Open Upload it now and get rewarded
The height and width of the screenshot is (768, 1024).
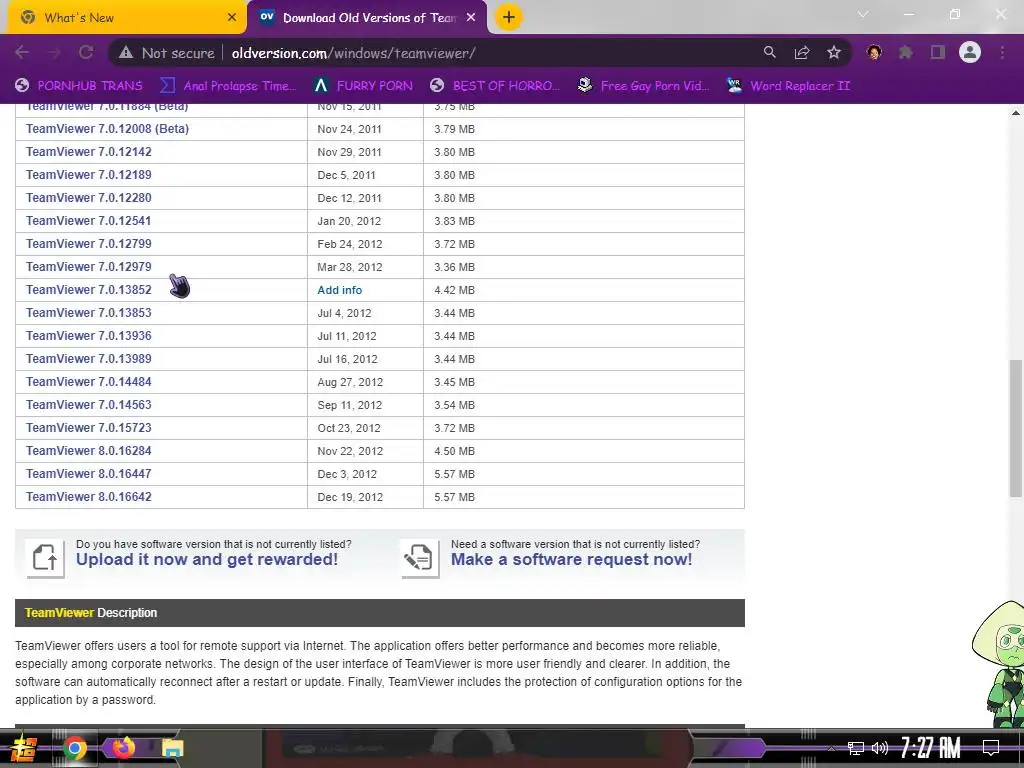pos(207,560)
